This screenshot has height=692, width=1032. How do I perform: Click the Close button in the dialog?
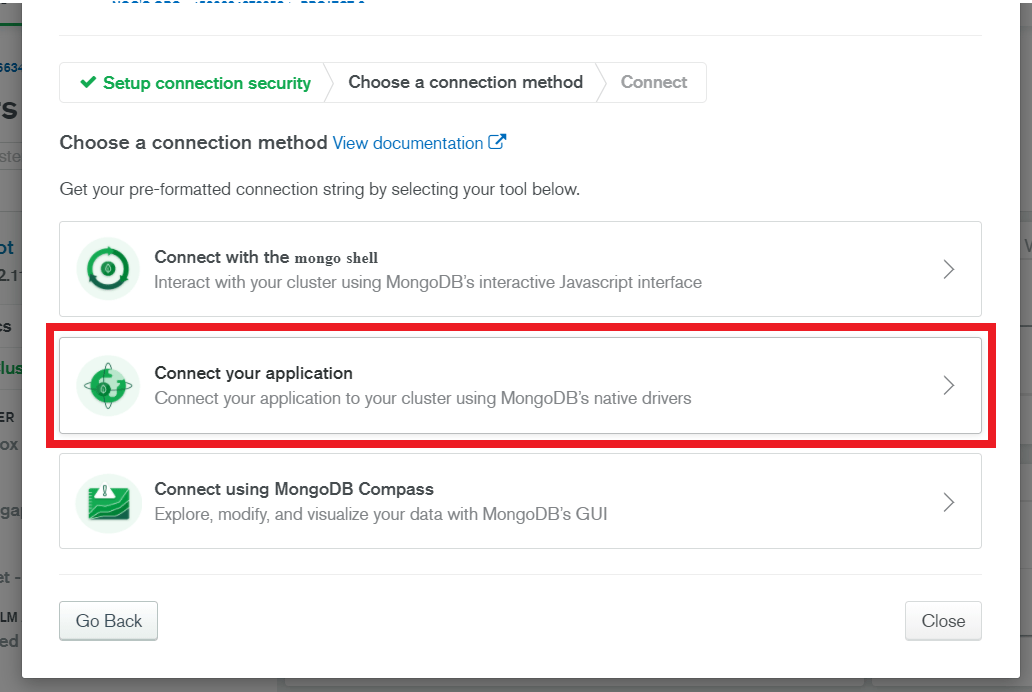coord(942,621)
